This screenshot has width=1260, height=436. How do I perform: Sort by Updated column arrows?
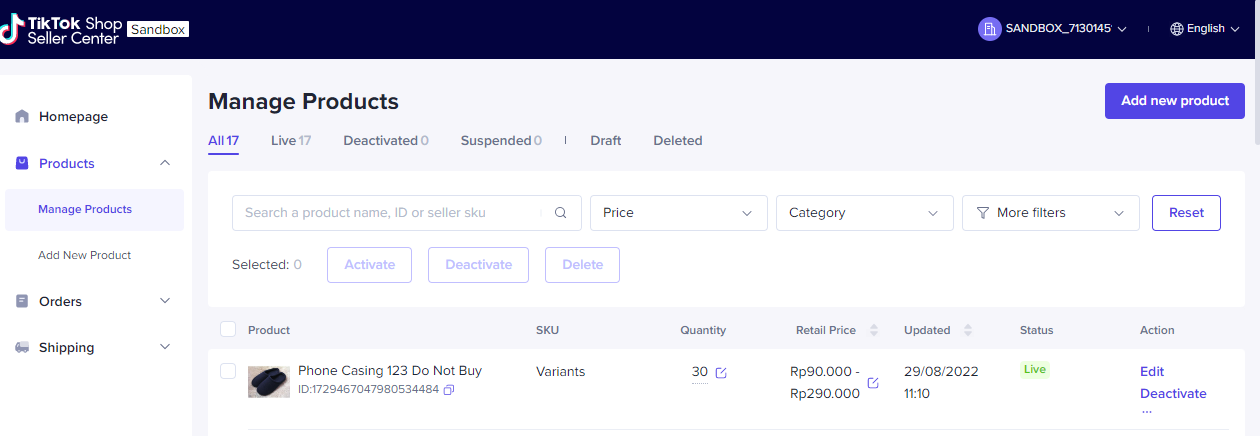click(968, 330)
